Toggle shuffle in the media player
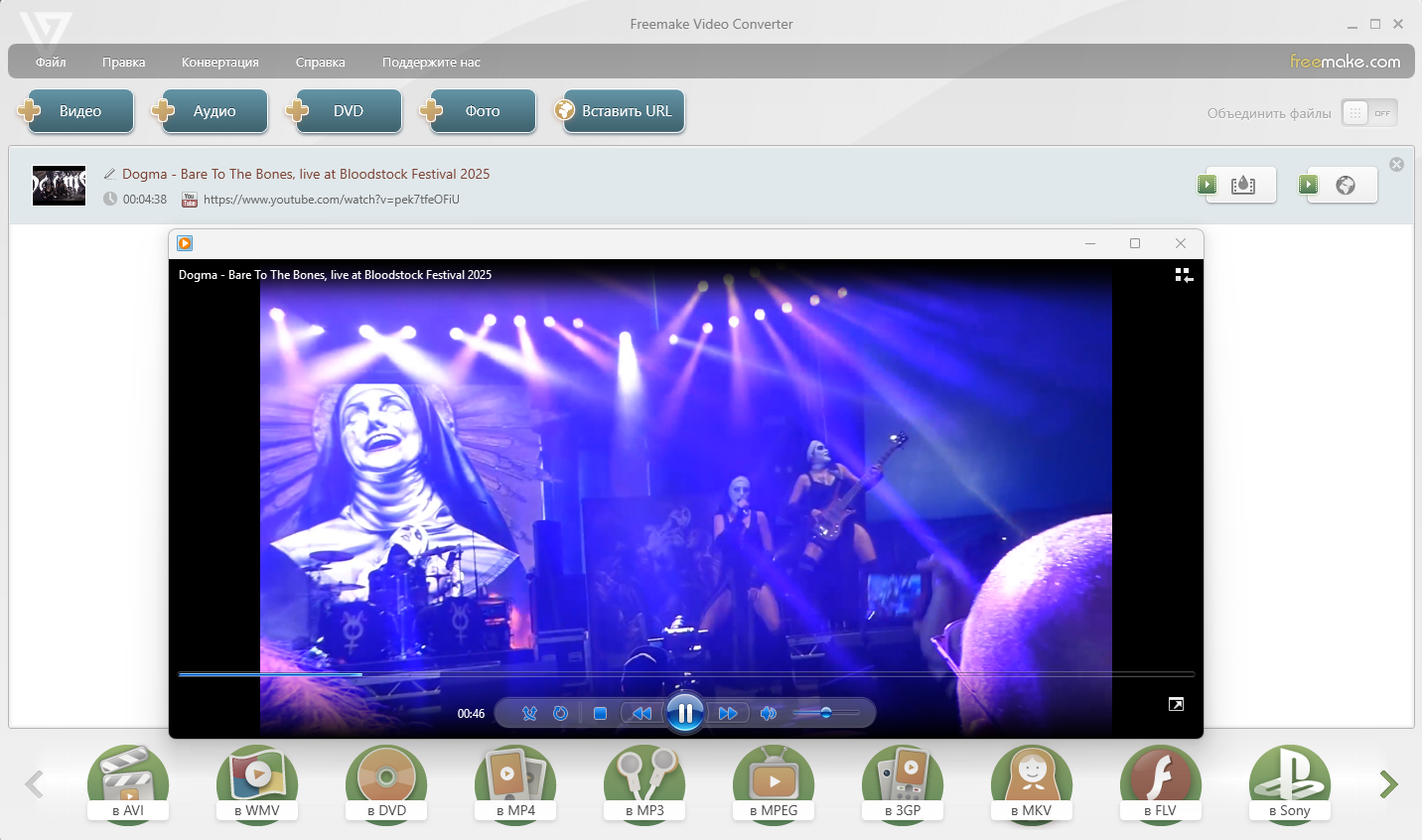Screen dimensions: 1422x840 529,713
